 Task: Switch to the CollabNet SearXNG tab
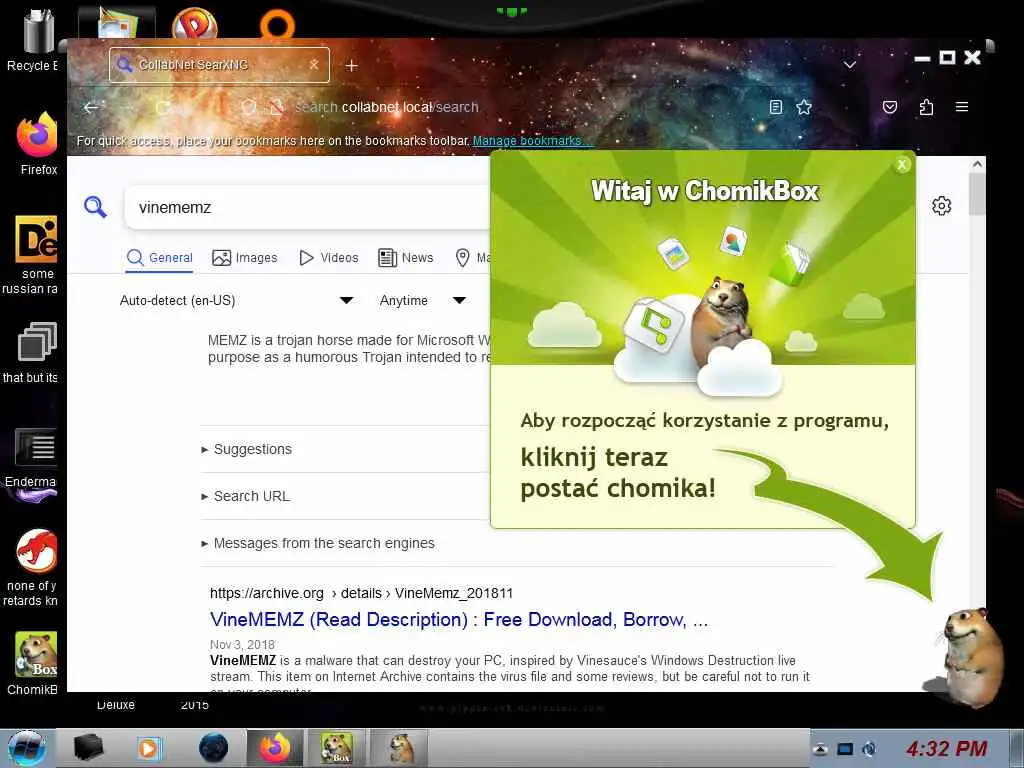pos(219,65)
